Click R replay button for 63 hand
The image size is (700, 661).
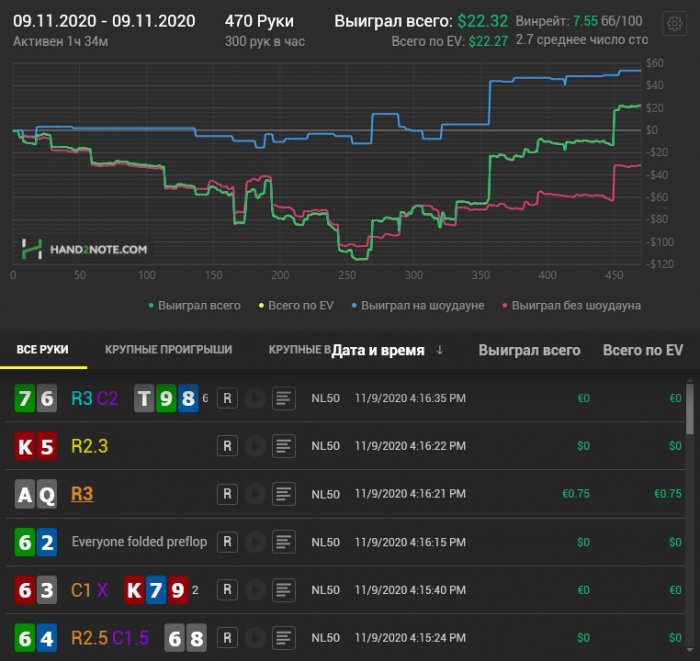pyautogui.click(x=227, y=590)
